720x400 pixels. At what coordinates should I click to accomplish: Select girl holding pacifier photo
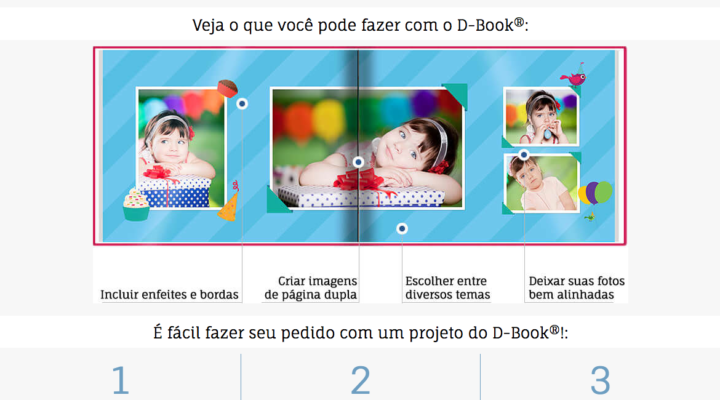click(x=541, y=116)
